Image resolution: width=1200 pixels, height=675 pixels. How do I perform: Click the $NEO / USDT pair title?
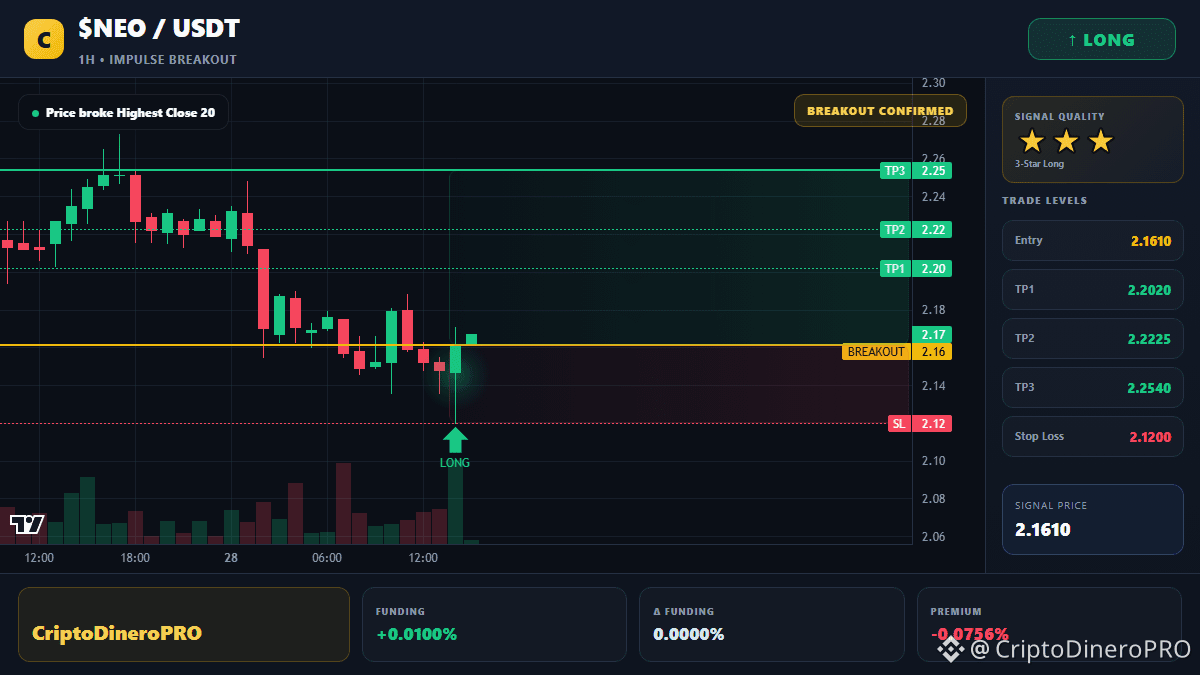click(x=159, y=29)
